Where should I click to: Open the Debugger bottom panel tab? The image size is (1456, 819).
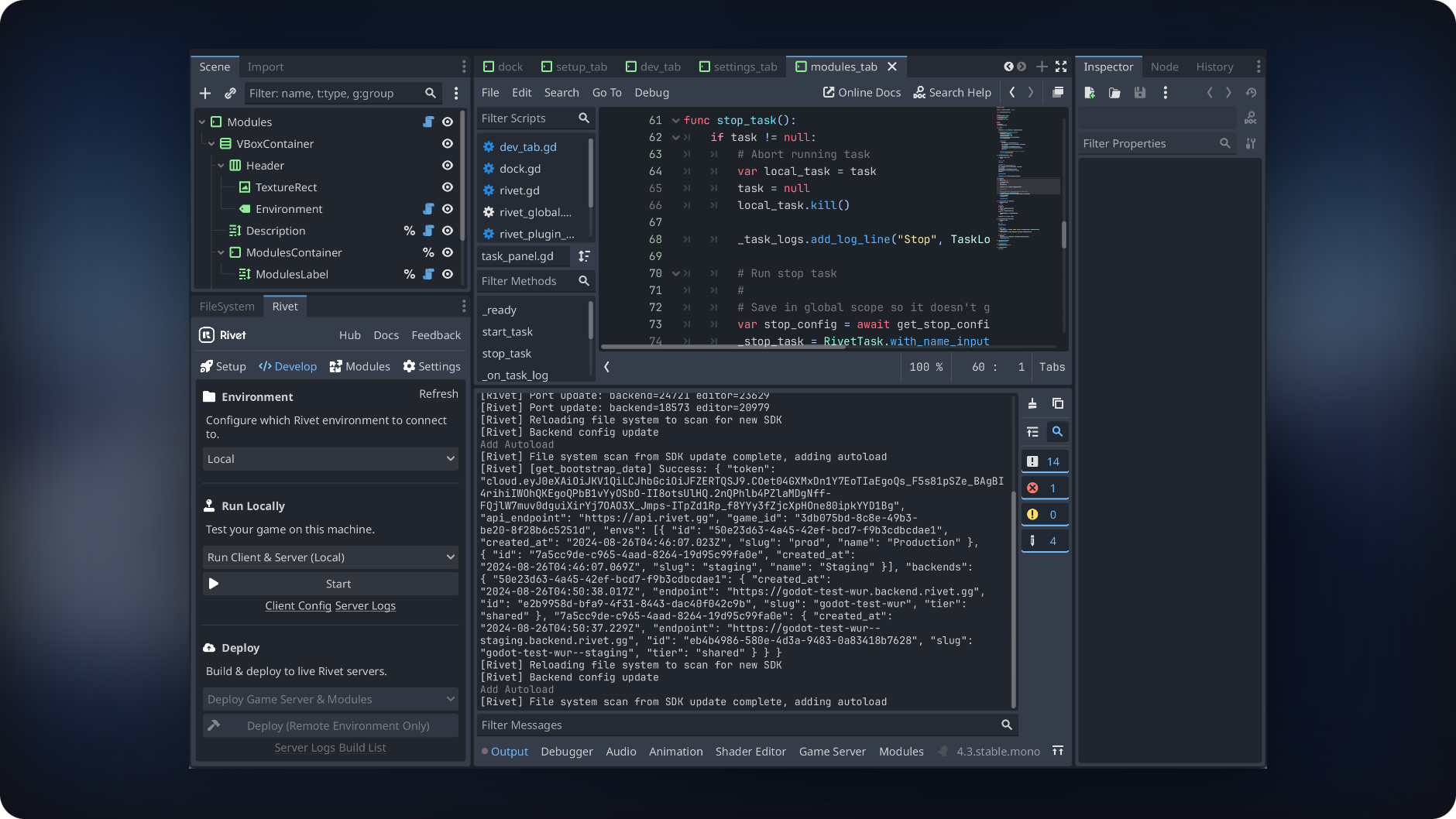tap(566, 752)
